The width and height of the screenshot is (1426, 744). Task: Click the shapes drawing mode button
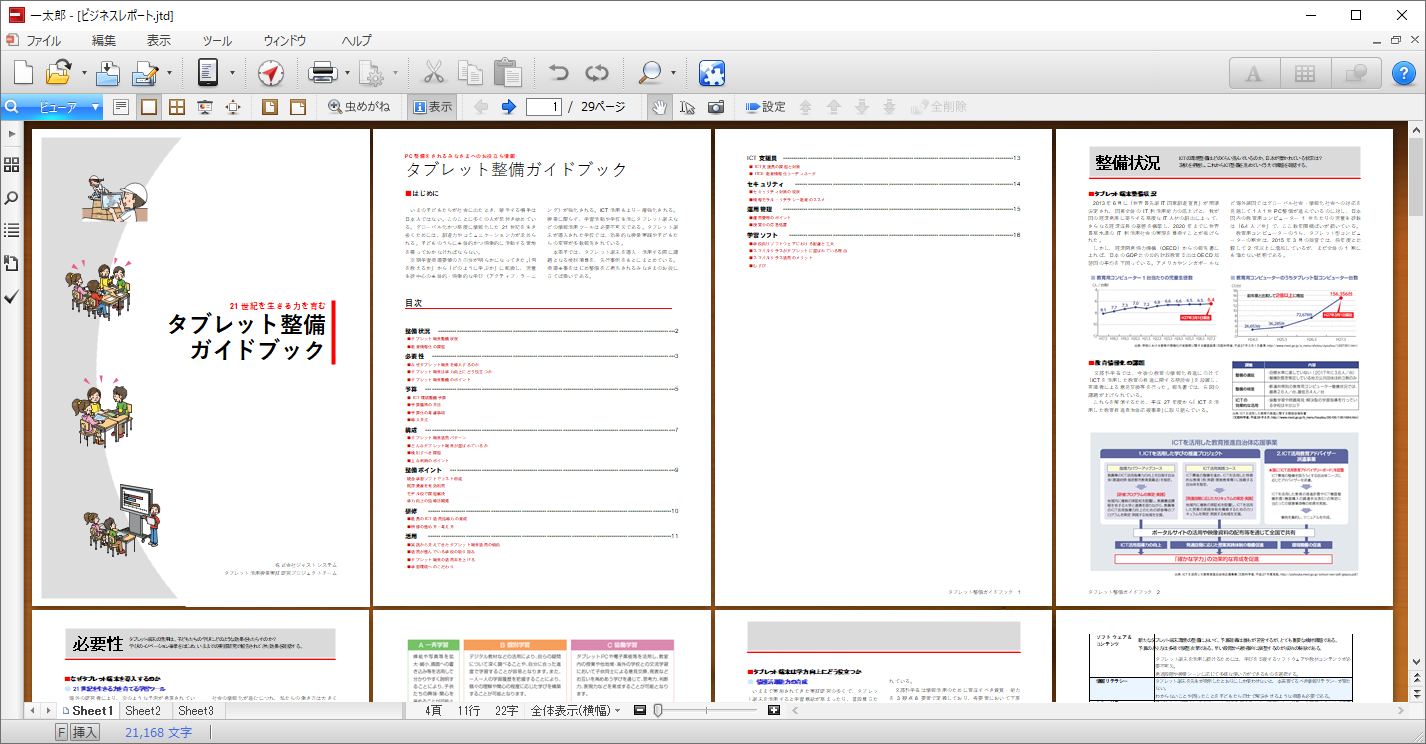pyautogui.click(x=1355, y=73)
